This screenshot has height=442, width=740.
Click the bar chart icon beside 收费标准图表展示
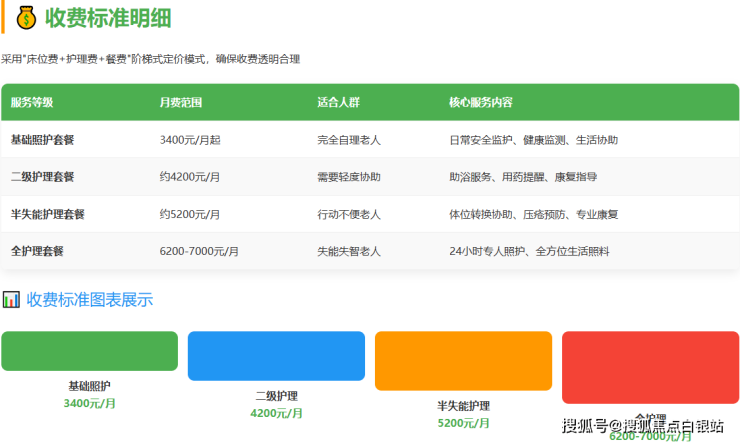[11, 299]
